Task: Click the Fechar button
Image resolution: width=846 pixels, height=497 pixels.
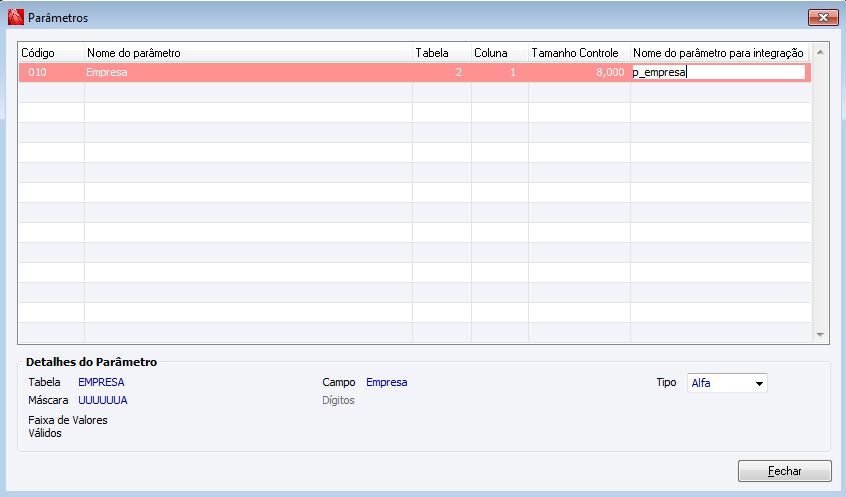Action: tap(784, 471)
